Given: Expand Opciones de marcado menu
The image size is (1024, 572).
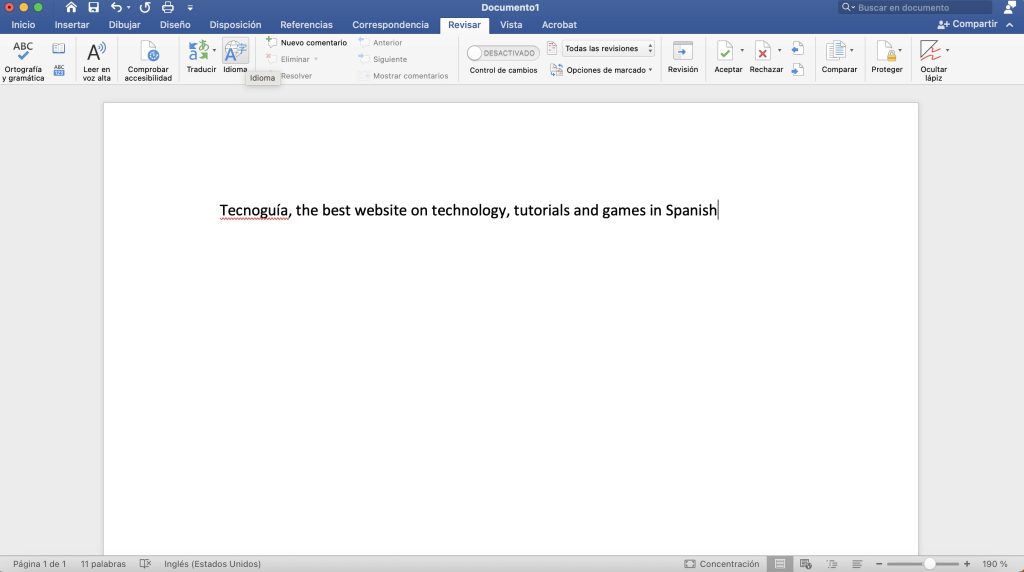Looking at the screenshot, I should [x=601, y=70].
